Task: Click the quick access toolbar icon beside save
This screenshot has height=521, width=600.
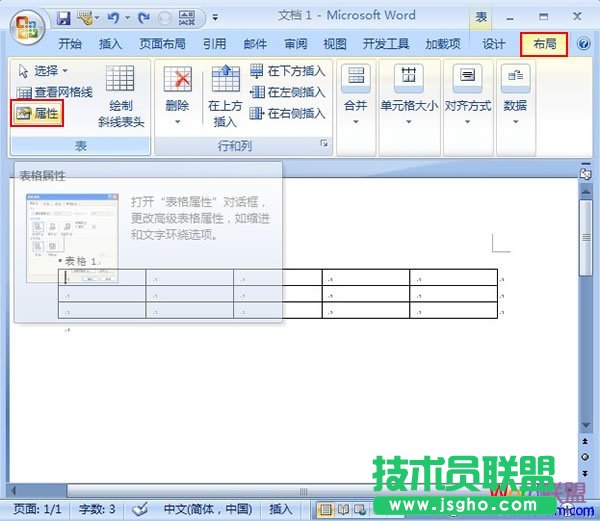Action: pyautogui.click(x=86, y=18)
